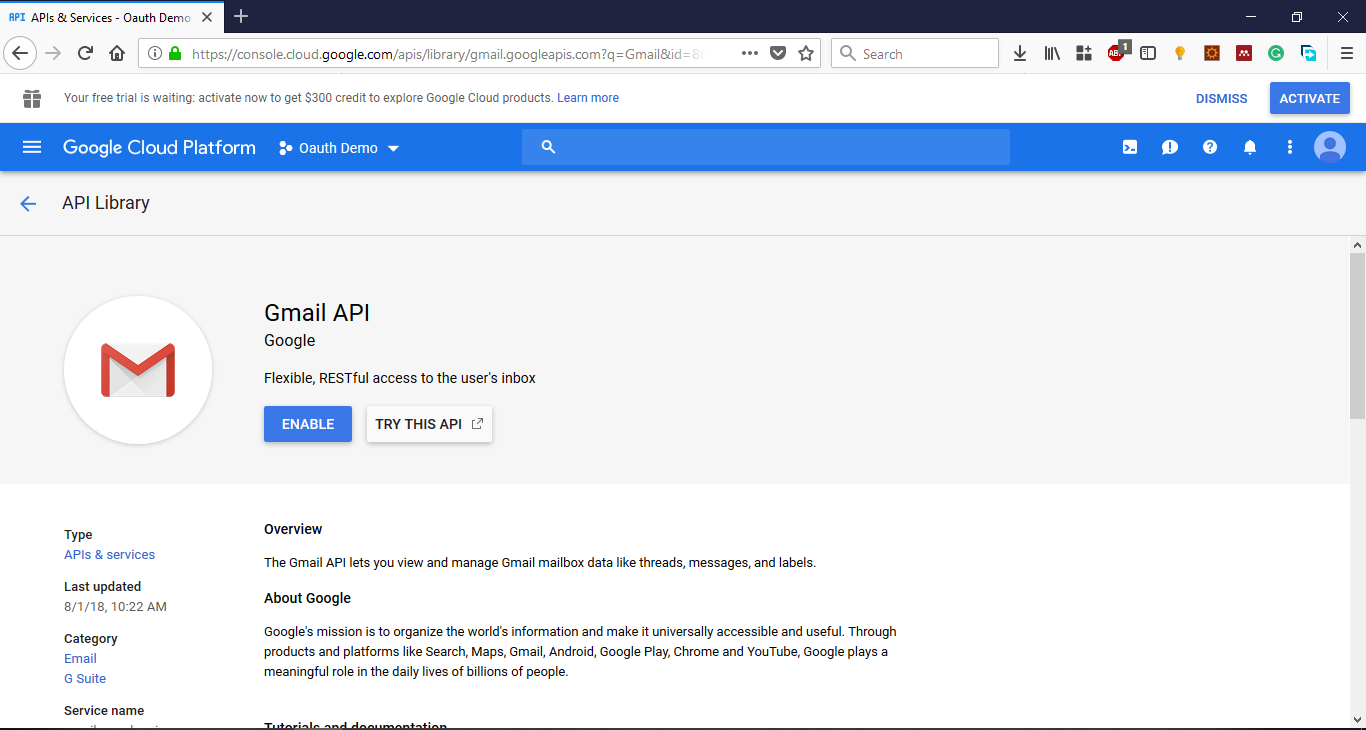Open the Firefox Downloads arrow
The width and height of the screenshot is (1366, 730).
[1020, 54]
